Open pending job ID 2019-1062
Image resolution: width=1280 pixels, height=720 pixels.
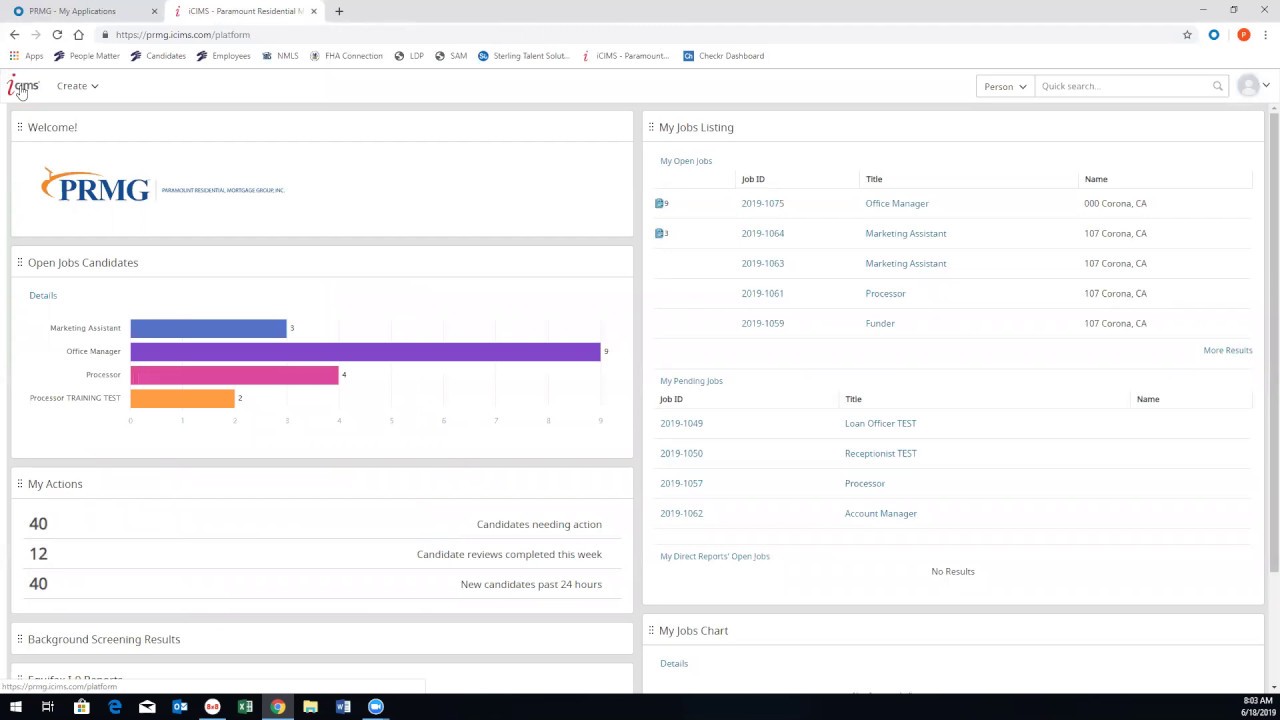coord(681,513)
